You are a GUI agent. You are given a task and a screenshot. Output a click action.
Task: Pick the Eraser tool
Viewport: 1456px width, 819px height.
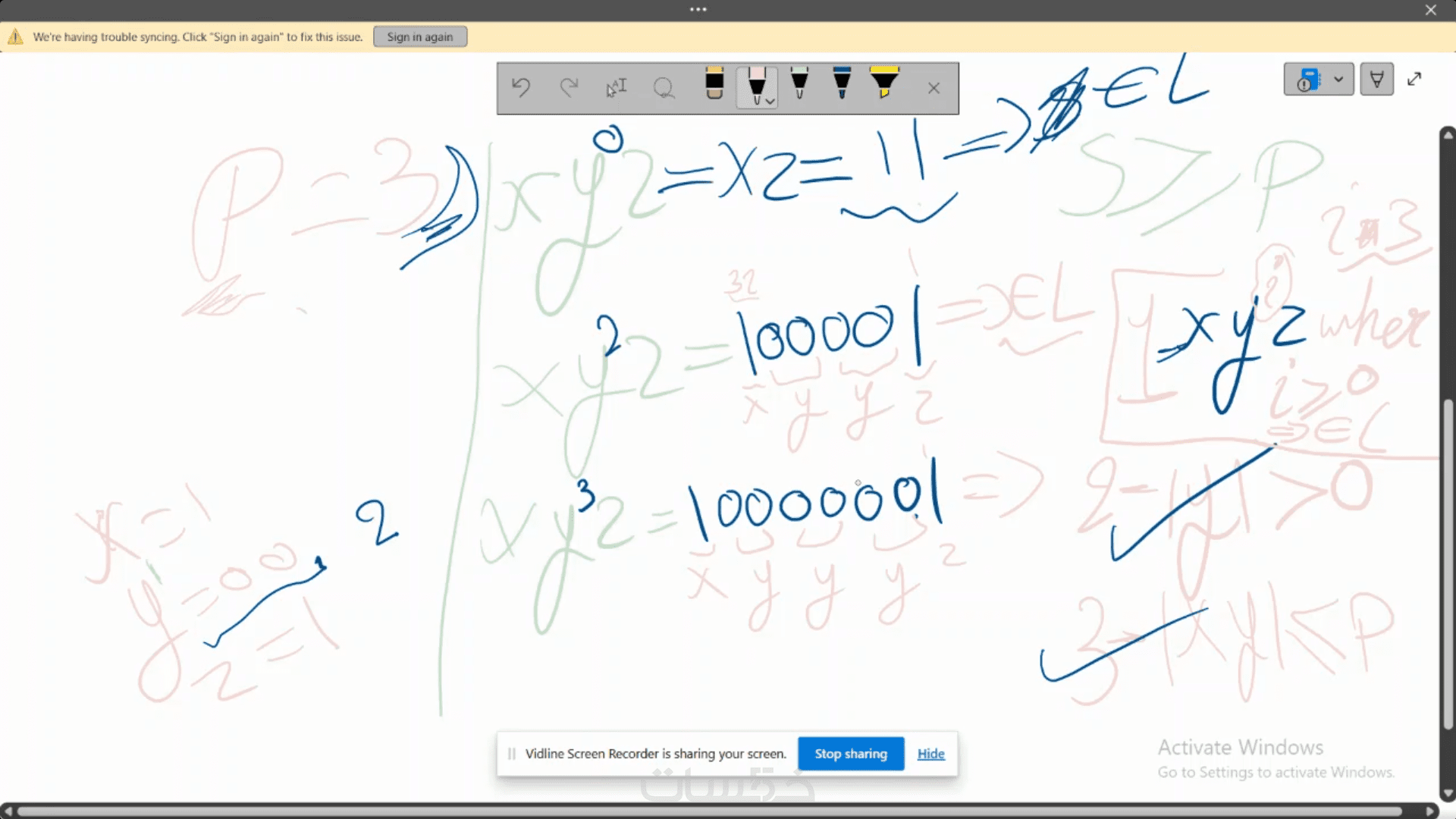(714, 83)
